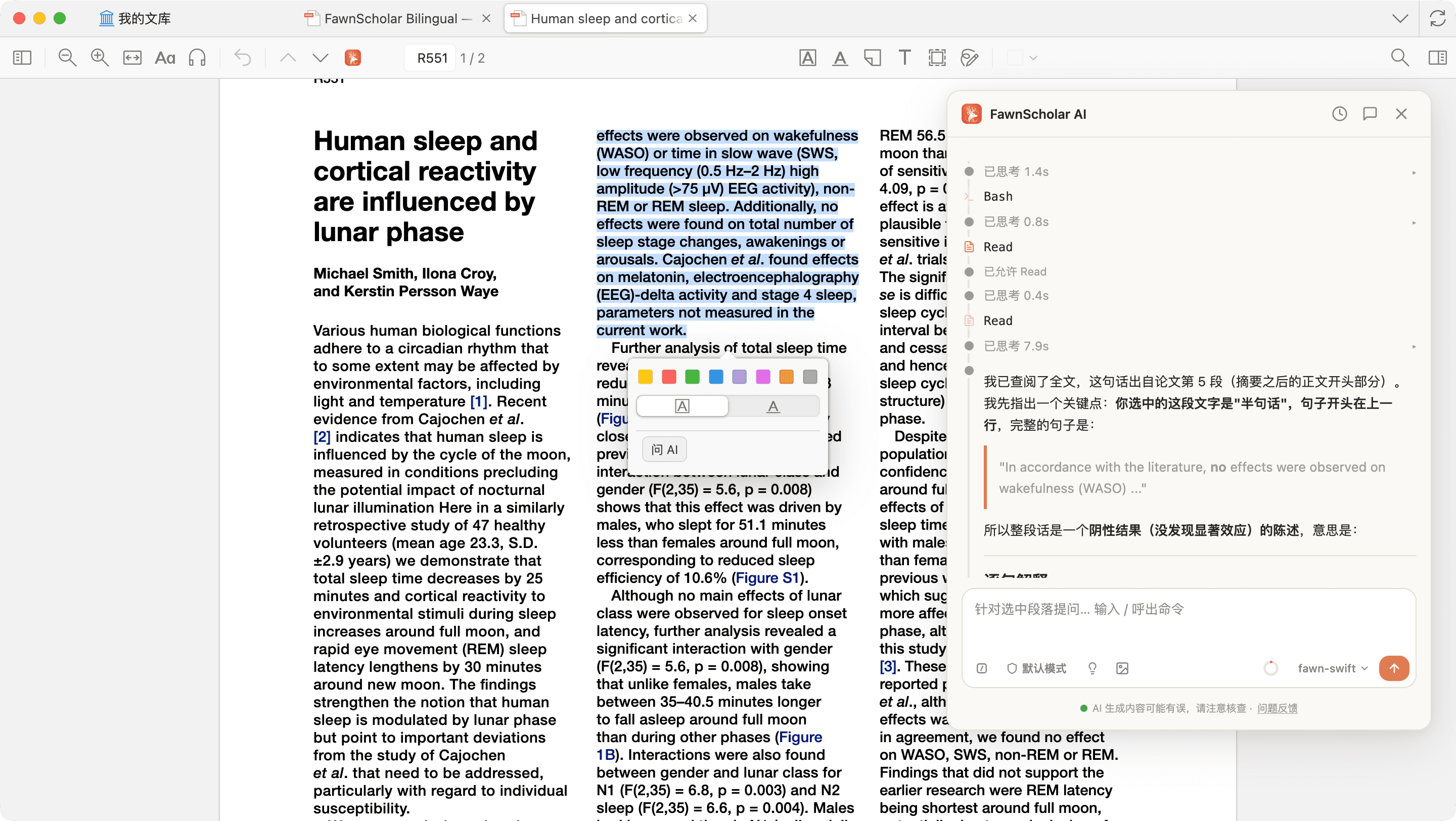The image size is (1456, 821).
Task: Close the FawnScholar AI panel
Action: 1401,114
